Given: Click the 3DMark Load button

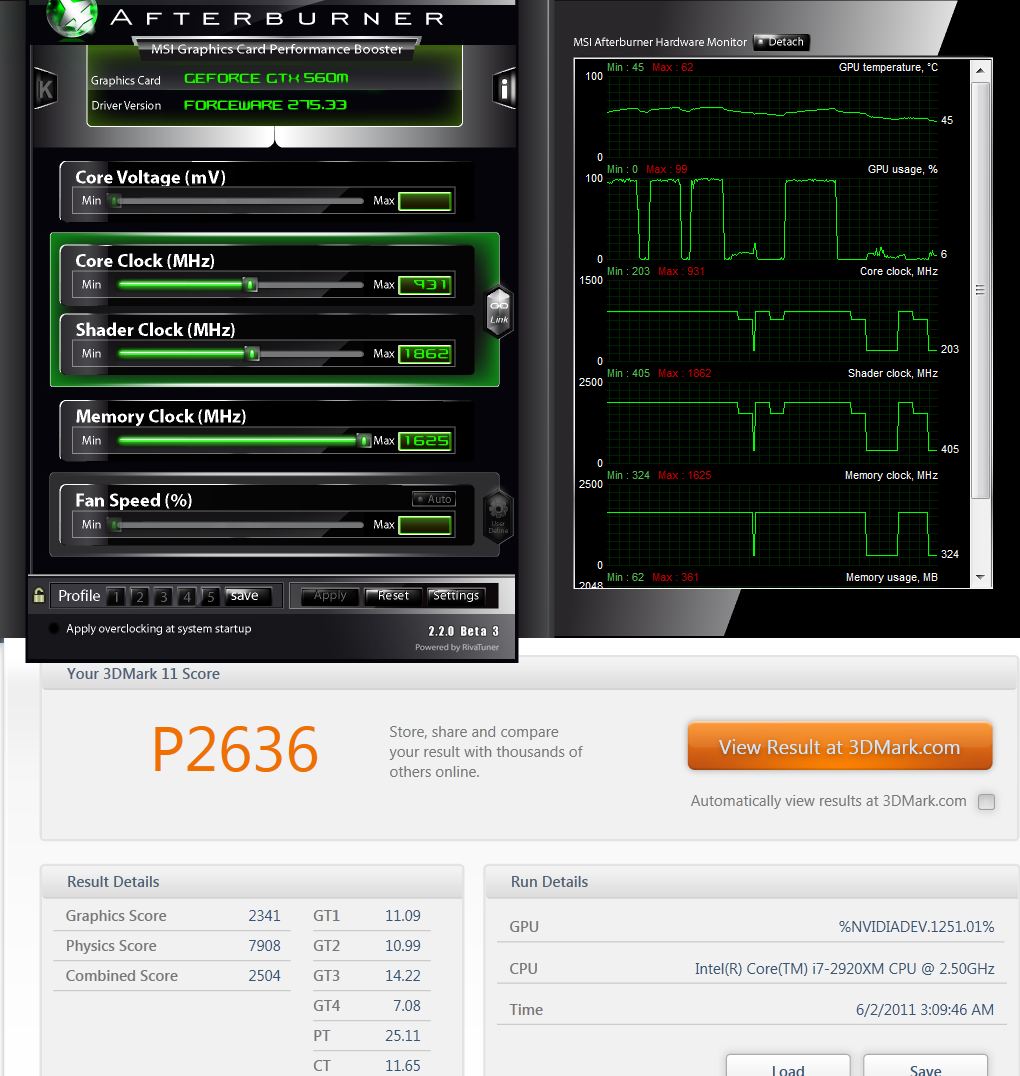Looking at the screenshot, I should [788, 1066].
